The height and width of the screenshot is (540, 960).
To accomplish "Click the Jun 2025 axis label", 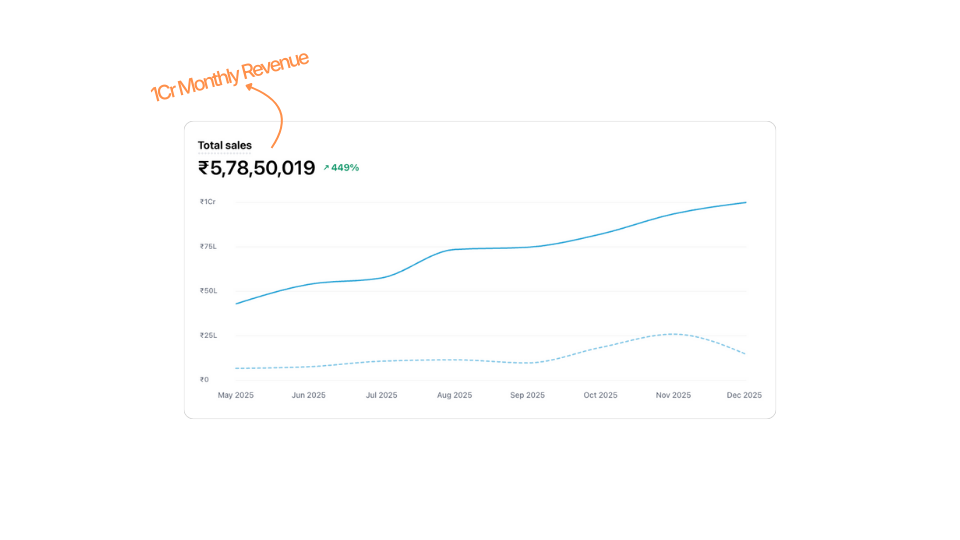I will click(x=309, y=395).
